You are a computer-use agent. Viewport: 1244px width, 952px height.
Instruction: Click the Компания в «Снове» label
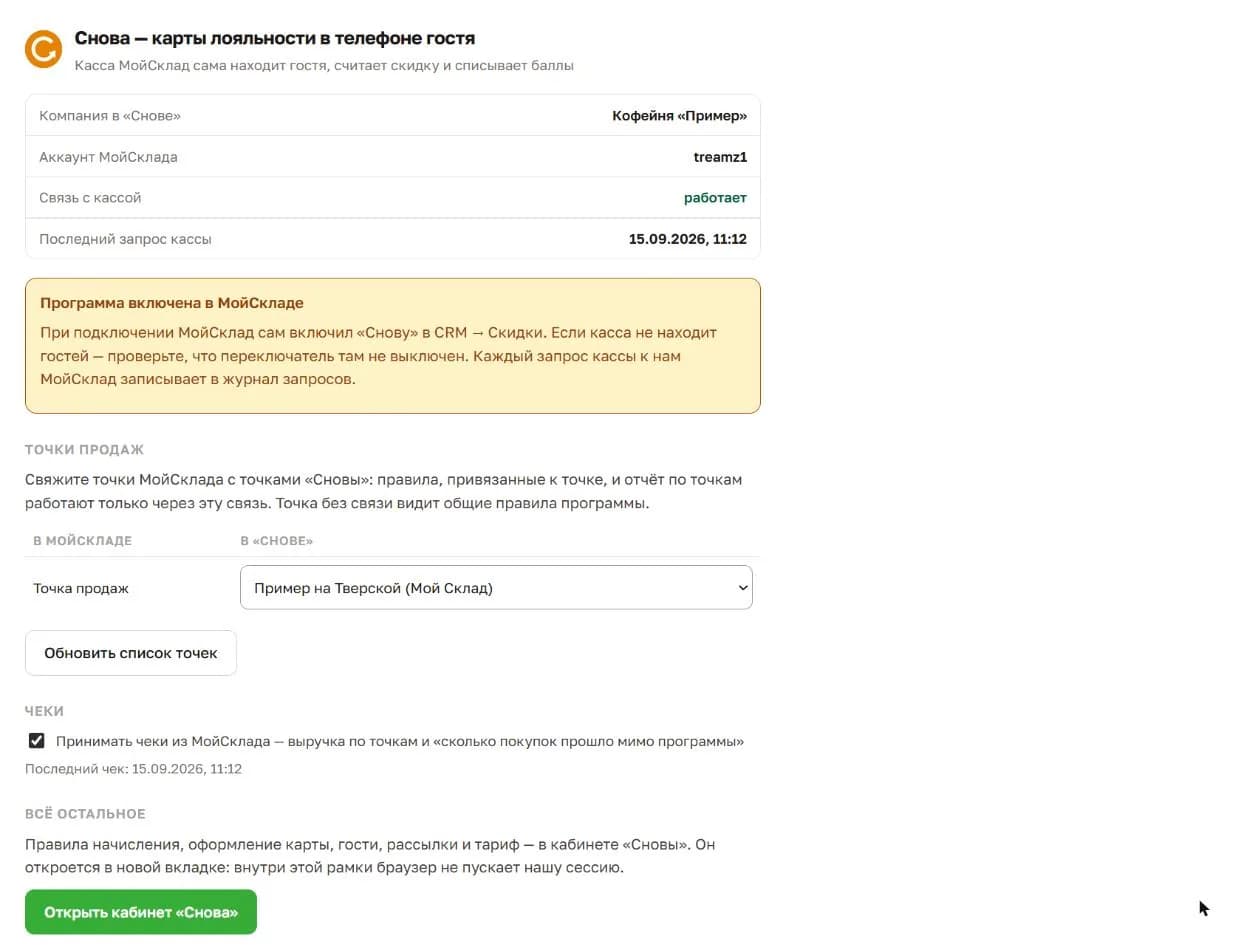110,116
